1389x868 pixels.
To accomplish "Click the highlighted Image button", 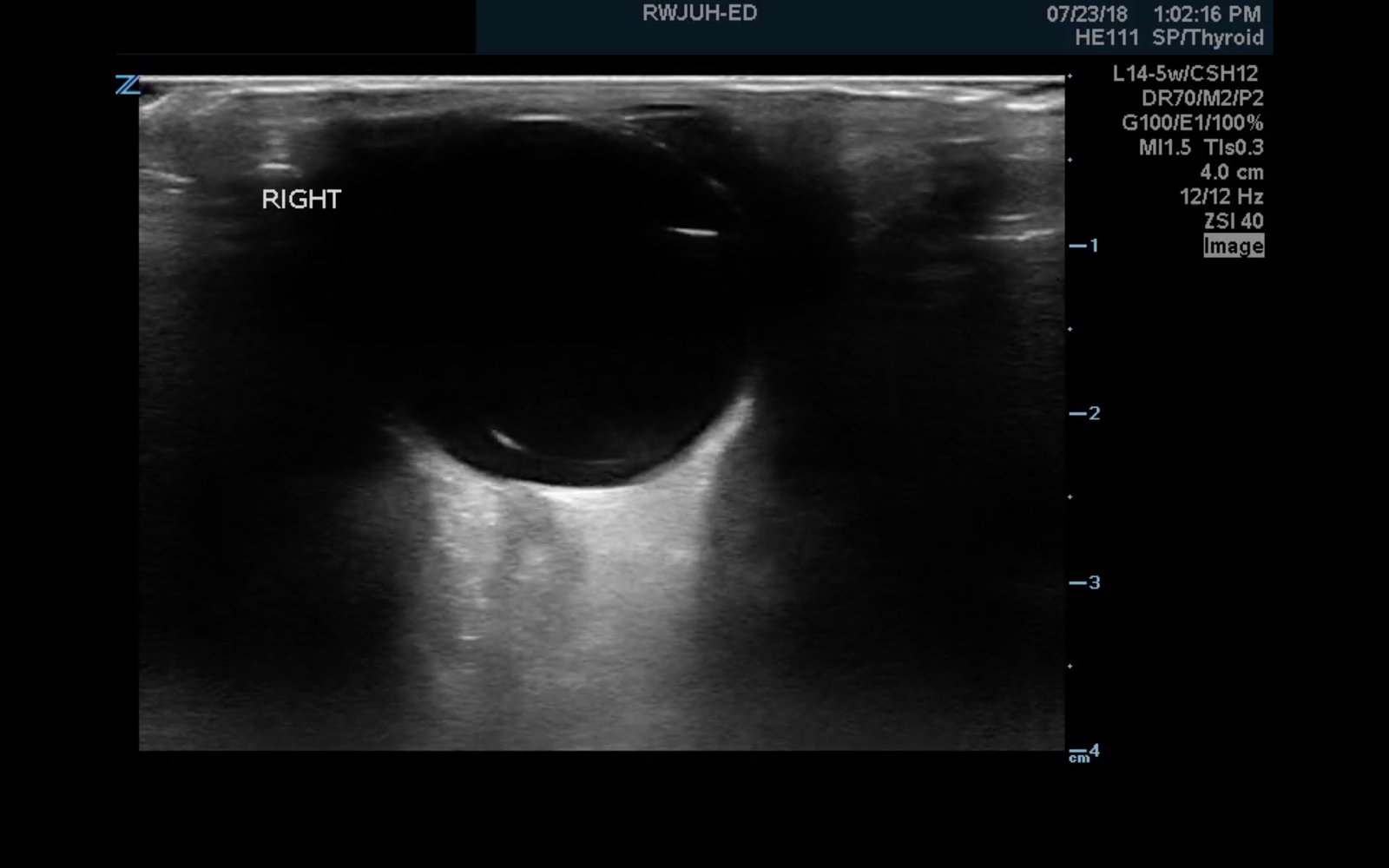I will (x=1233, y=247).
